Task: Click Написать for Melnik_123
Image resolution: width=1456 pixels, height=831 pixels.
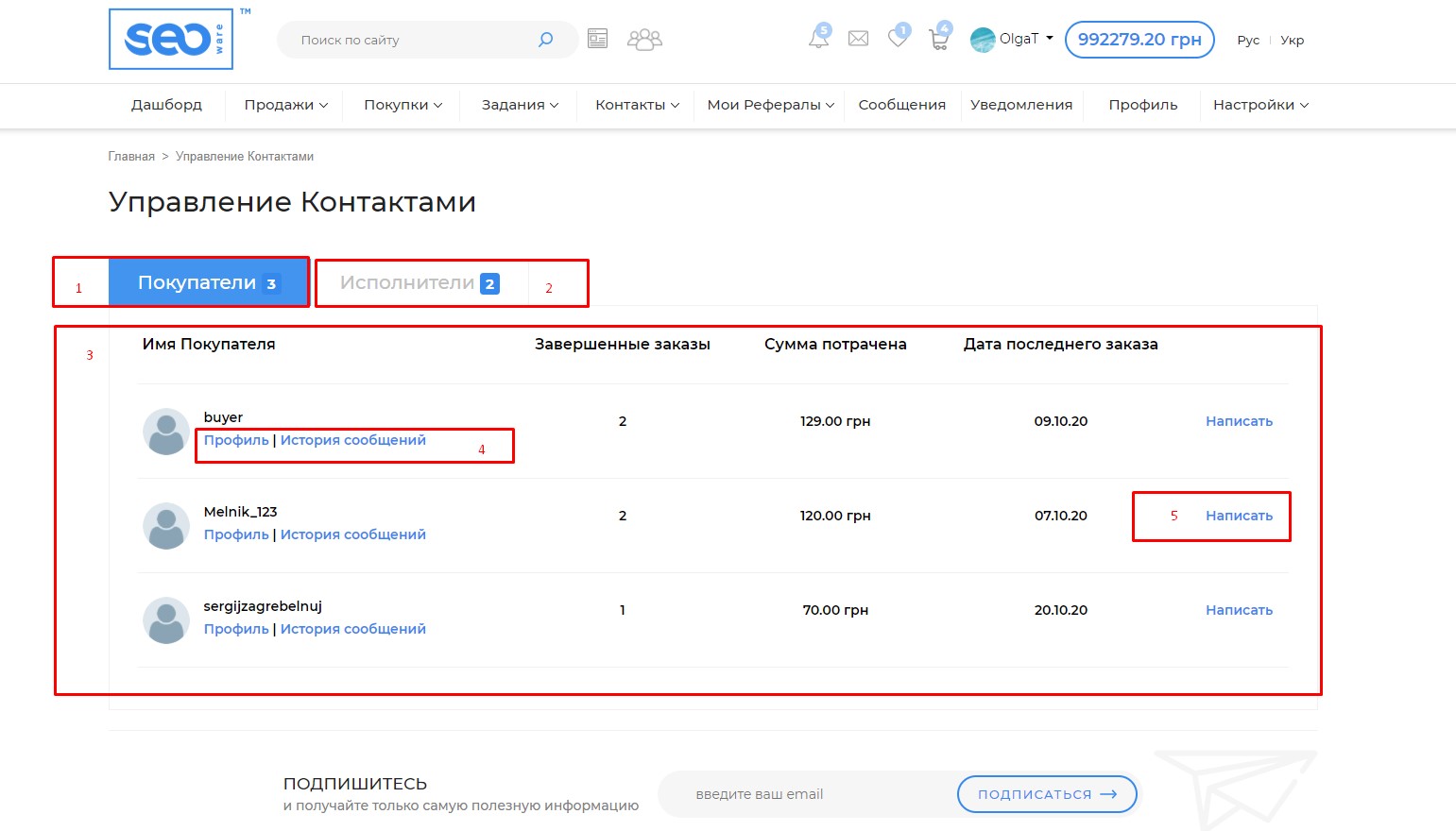Action: coord(1239,516)
